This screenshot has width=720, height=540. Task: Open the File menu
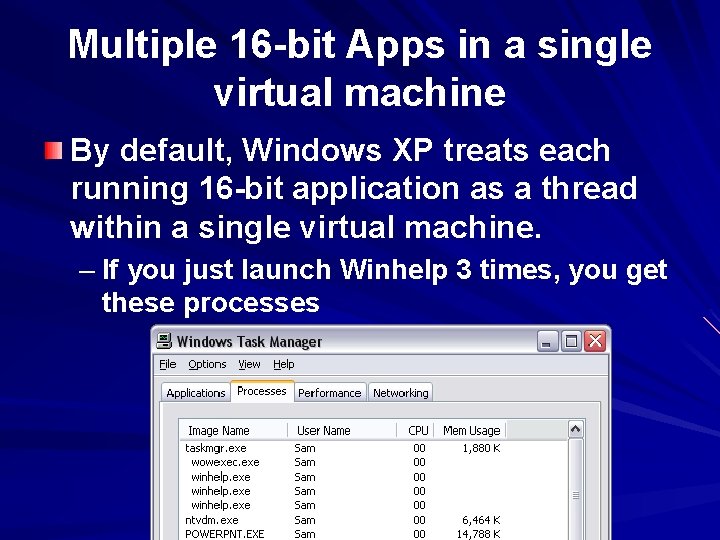coord(168,365)
